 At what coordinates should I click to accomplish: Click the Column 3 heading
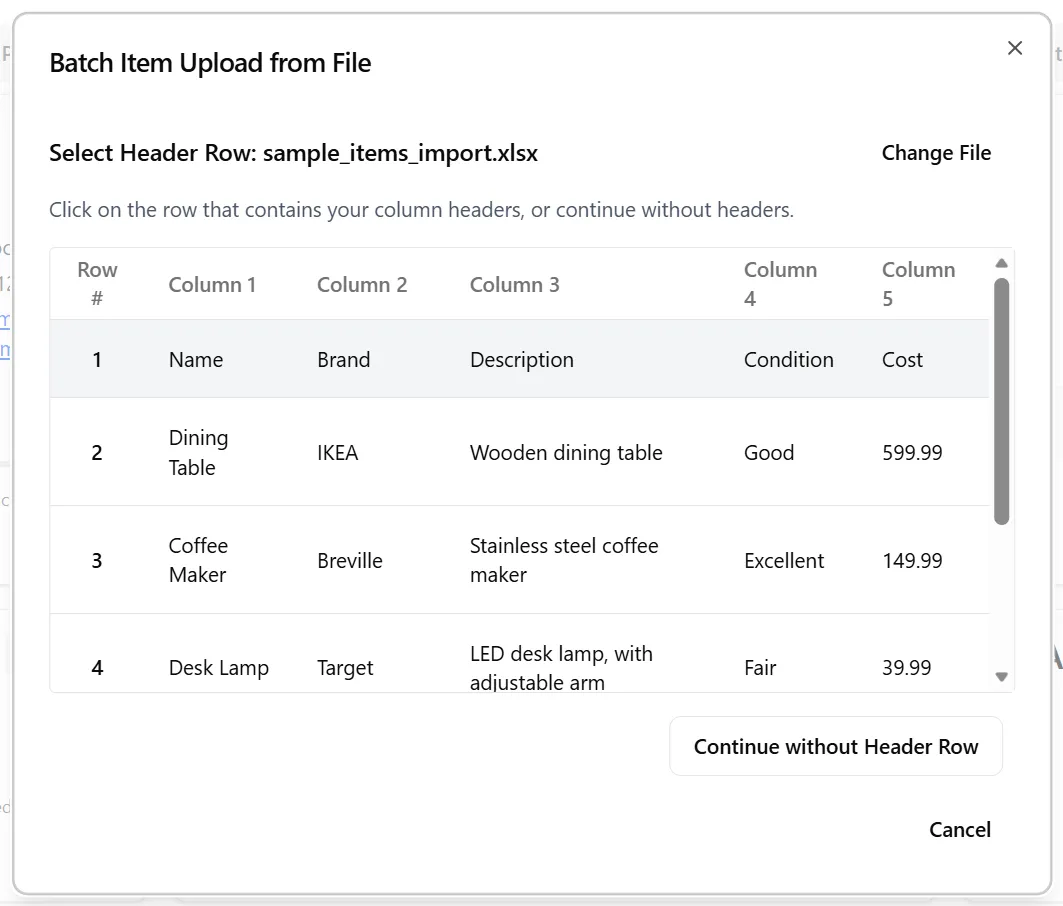point(515,284)
